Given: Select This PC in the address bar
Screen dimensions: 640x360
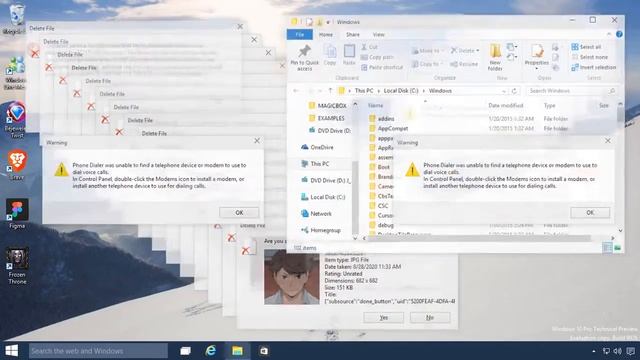Looking at the screenshot, I should [x=364, y=91].
